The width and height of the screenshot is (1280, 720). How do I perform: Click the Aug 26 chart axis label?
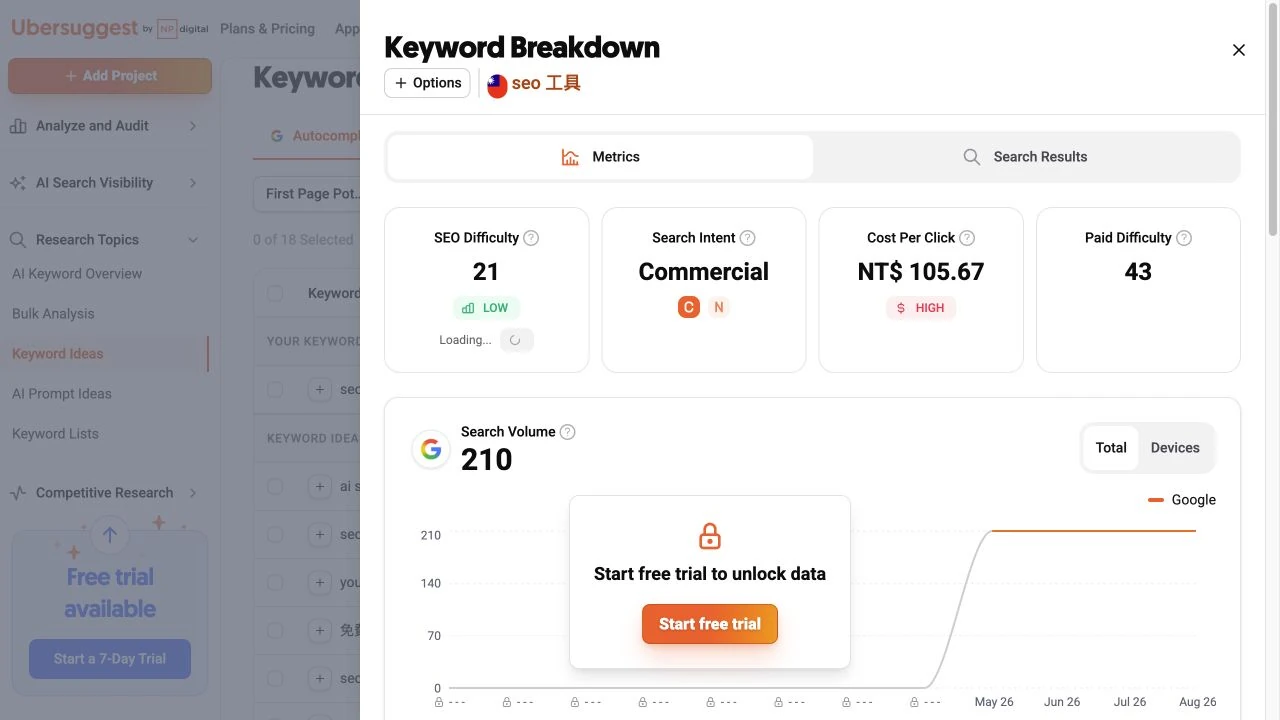pos(1197,702)
